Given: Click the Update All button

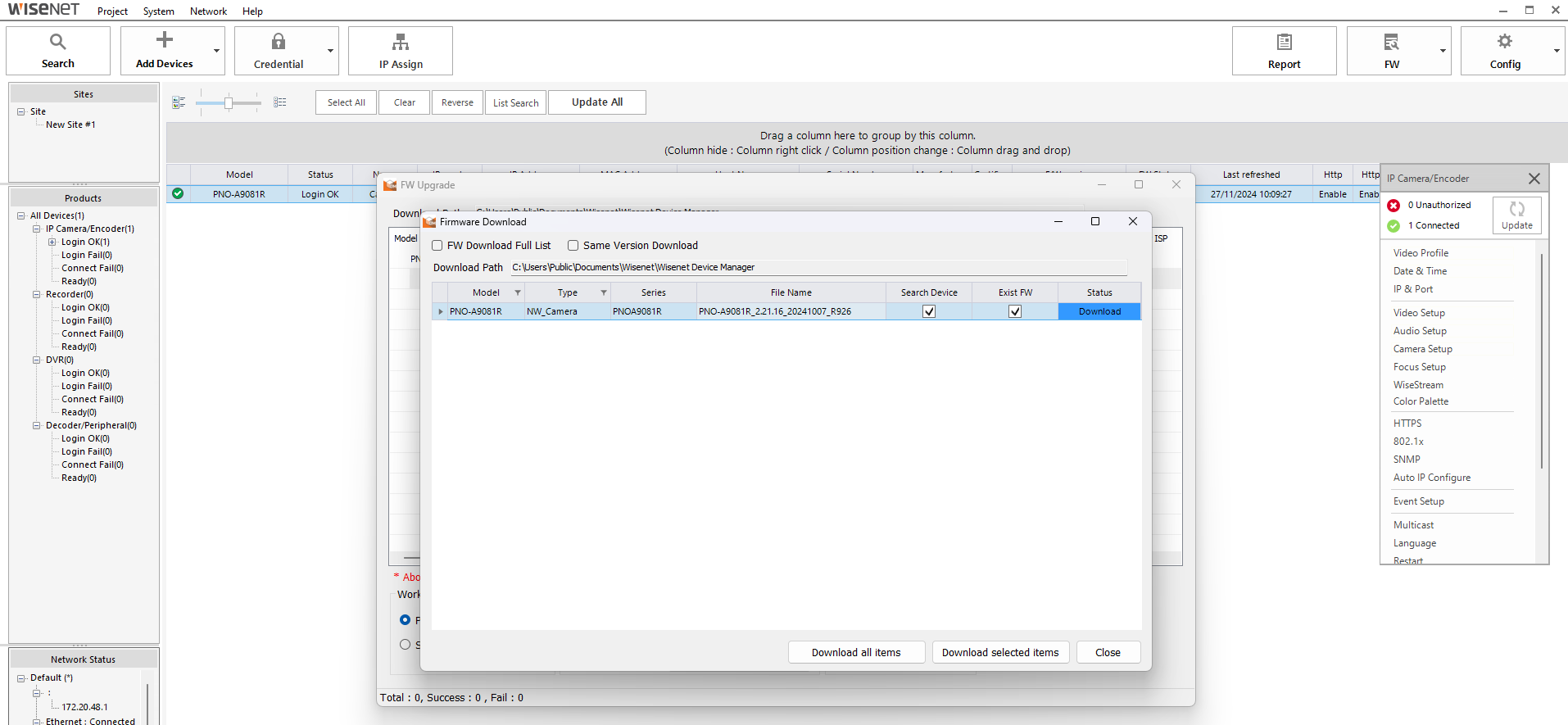Looking at the screenshot, I should 596,102.
